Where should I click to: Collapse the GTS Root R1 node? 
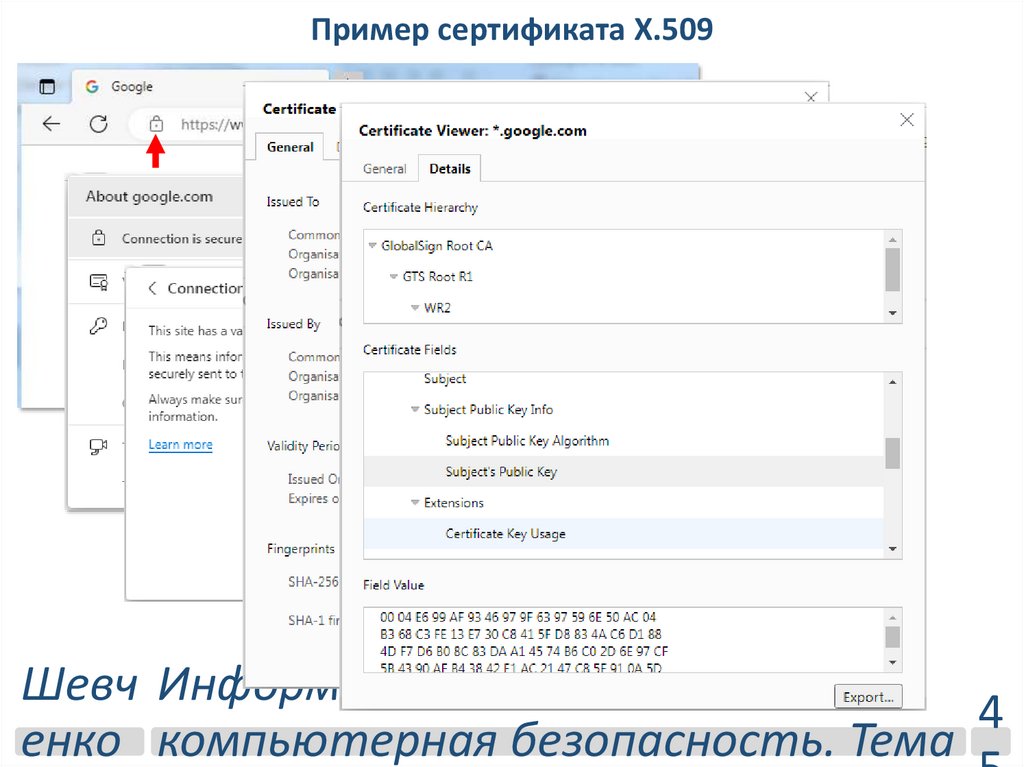[393, 276]
